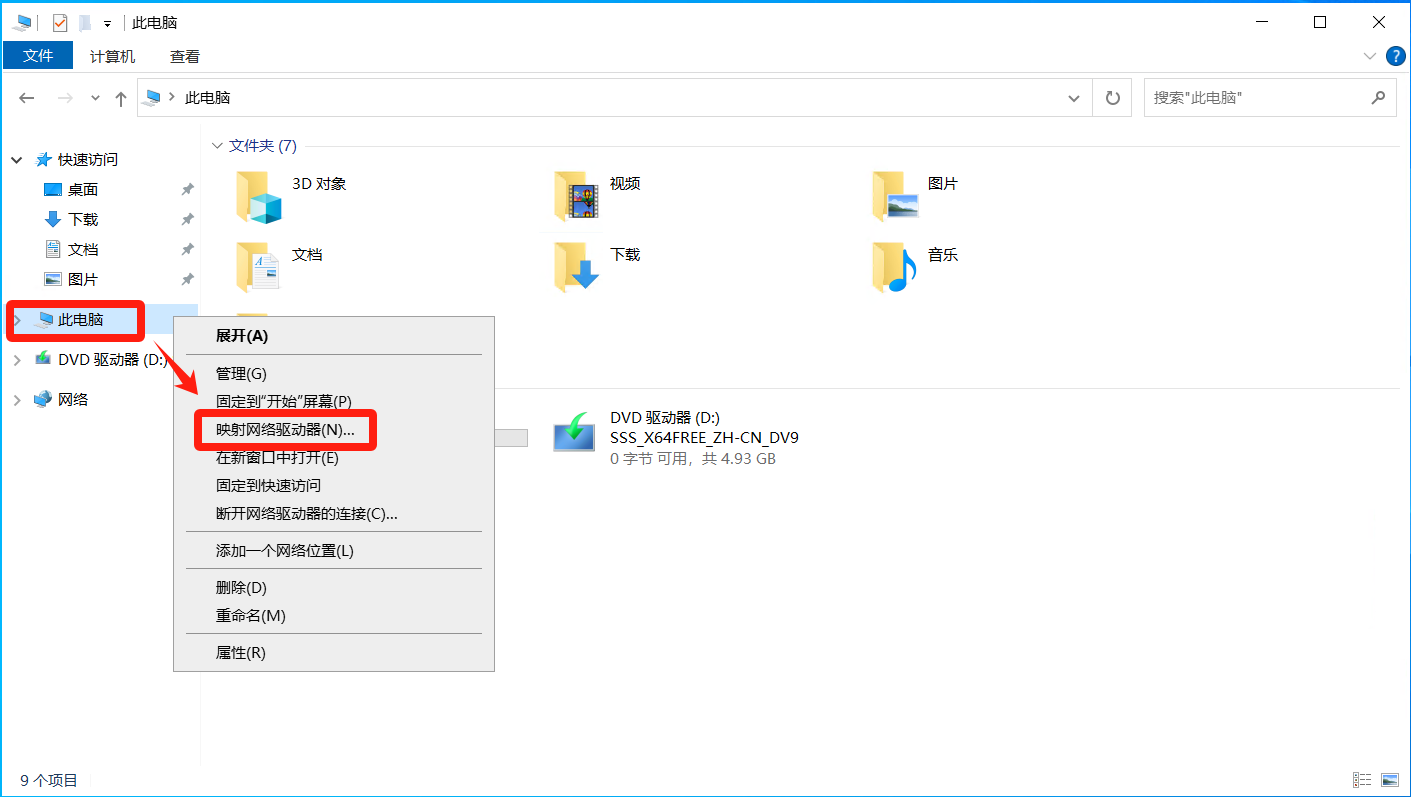Choose 属性(R) from the context menu

[x=241, y=653]
